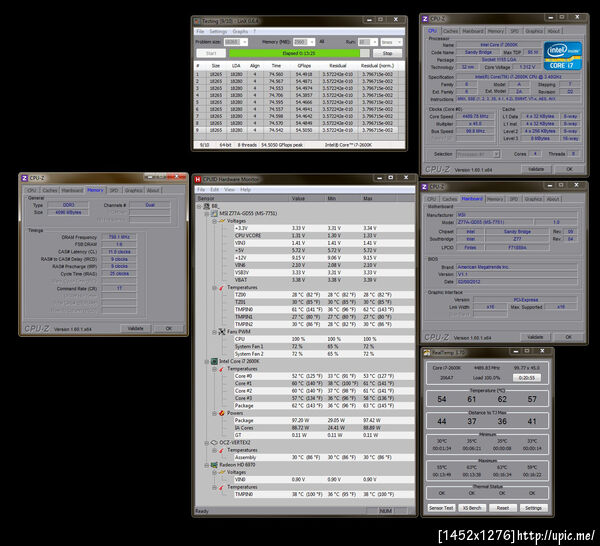Click the Stop button in LinX
The width and height of the screenshot is (600, 546).
(x=387, y=53)
